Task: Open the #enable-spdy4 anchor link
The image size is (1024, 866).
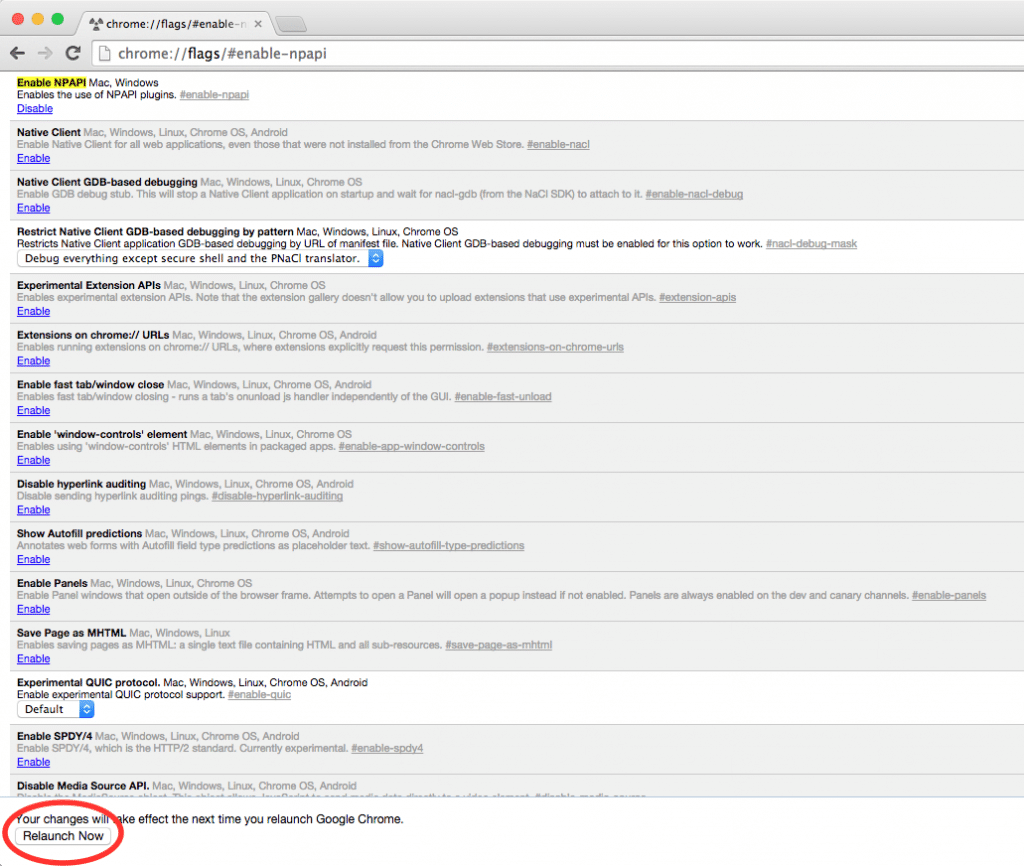Action: coord(387,748)
